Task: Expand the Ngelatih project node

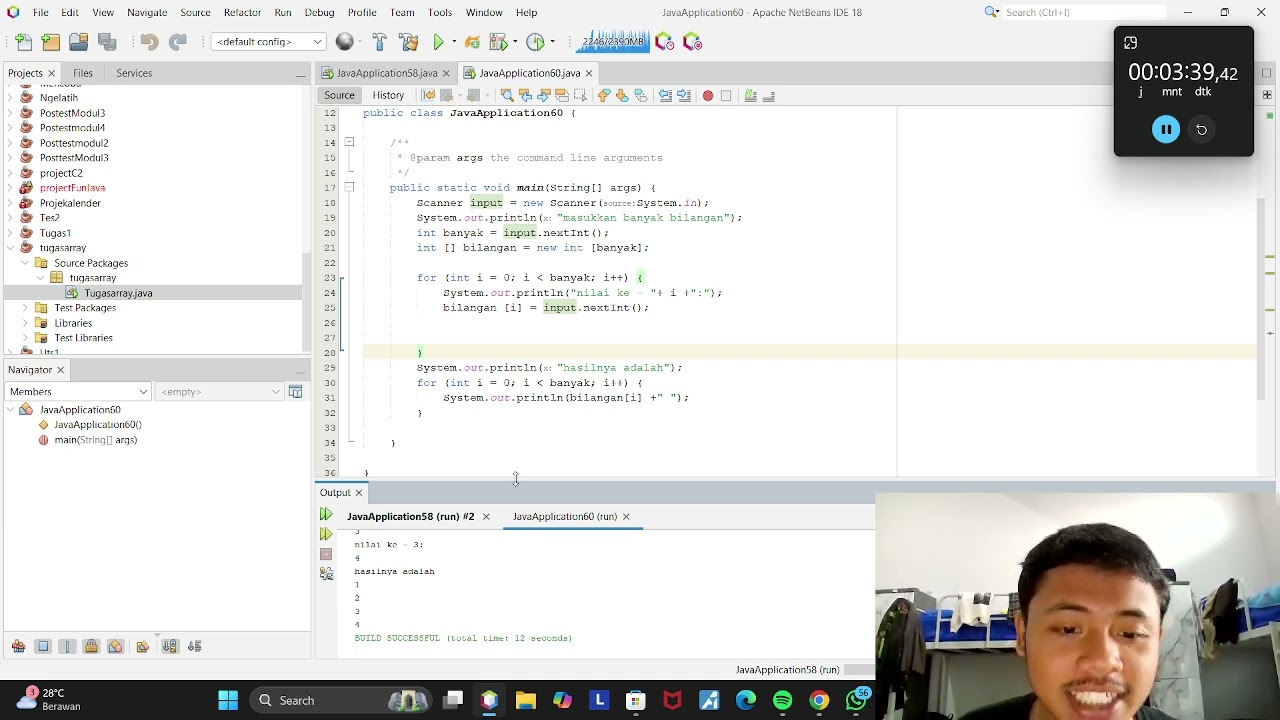Action: tap(10, 98)
